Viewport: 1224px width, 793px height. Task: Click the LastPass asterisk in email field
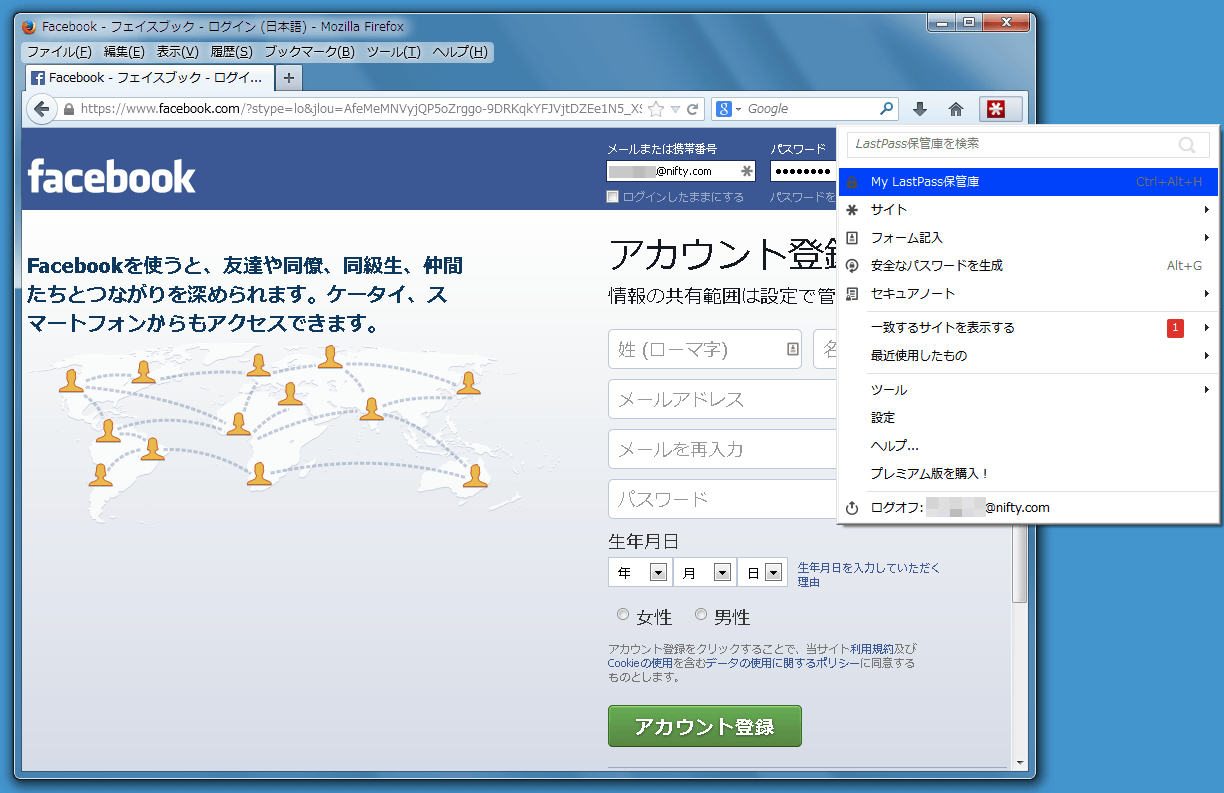pyautogui.click(x=746, y=171)
